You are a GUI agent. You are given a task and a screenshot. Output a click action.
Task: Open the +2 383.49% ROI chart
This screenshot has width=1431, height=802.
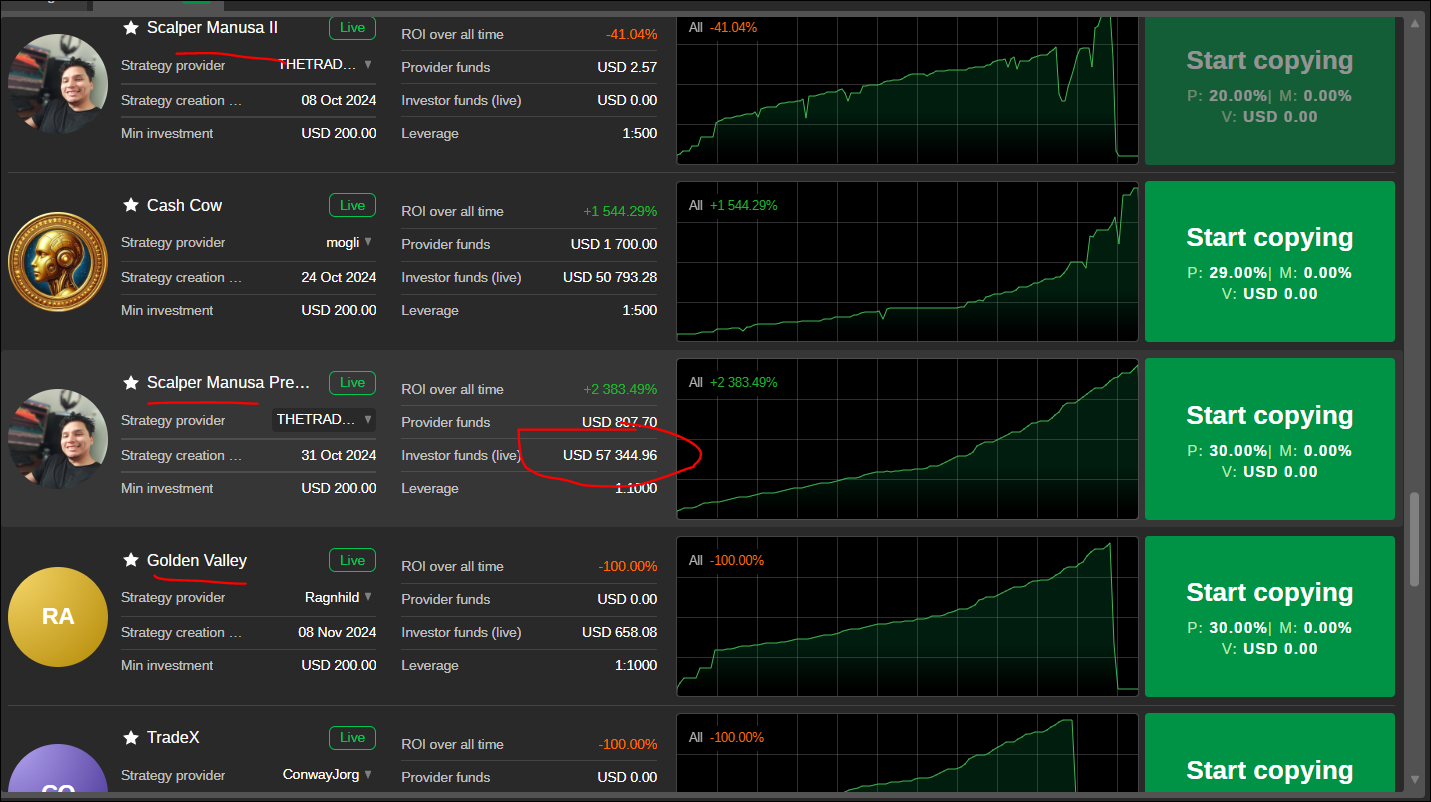907,439
